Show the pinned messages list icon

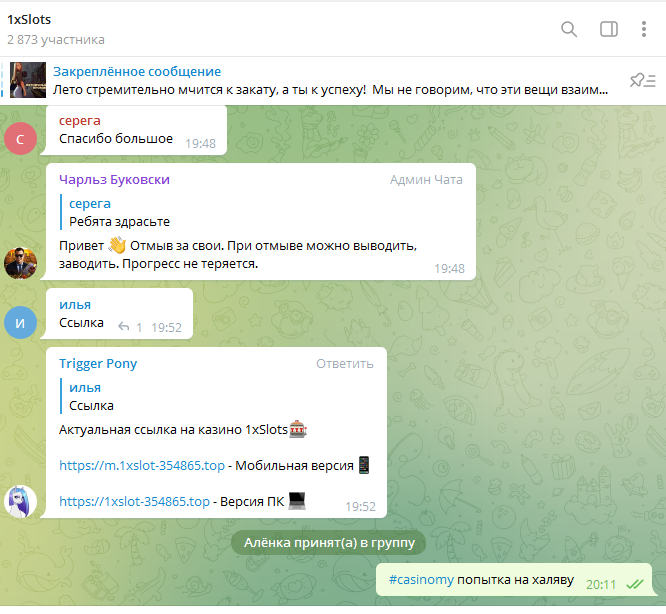(643, 80)
